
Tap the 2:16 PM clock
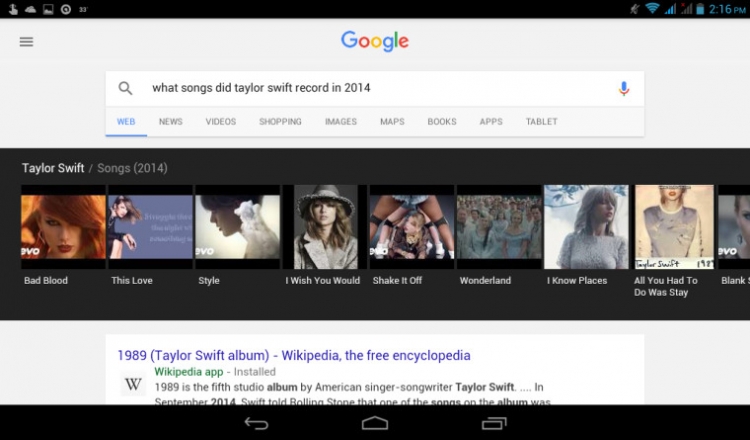[x=728, y=9]
